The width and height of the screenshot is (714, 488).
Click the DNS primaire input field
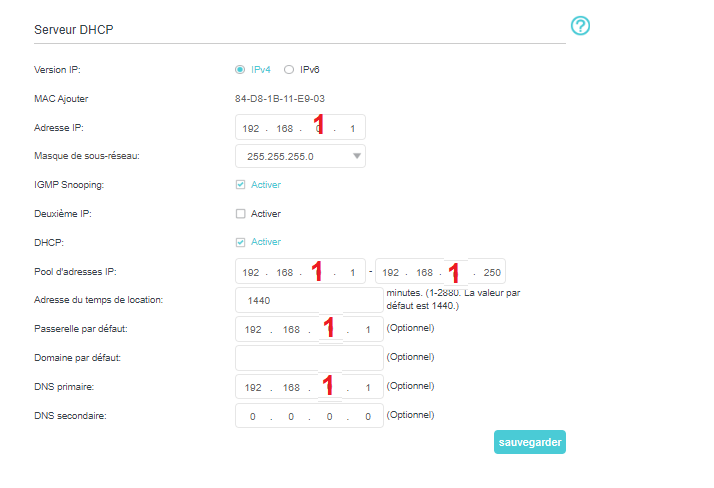[x=308, y=386]
